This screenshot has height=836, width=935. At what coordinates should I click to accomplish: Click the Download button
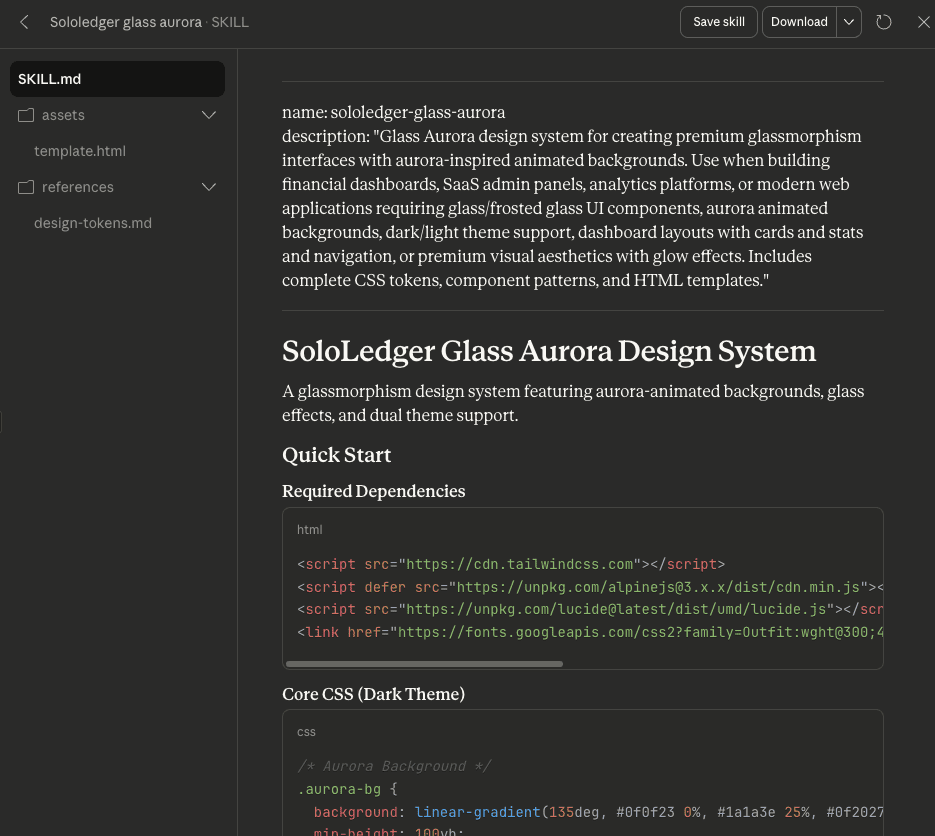coord(799,22)
